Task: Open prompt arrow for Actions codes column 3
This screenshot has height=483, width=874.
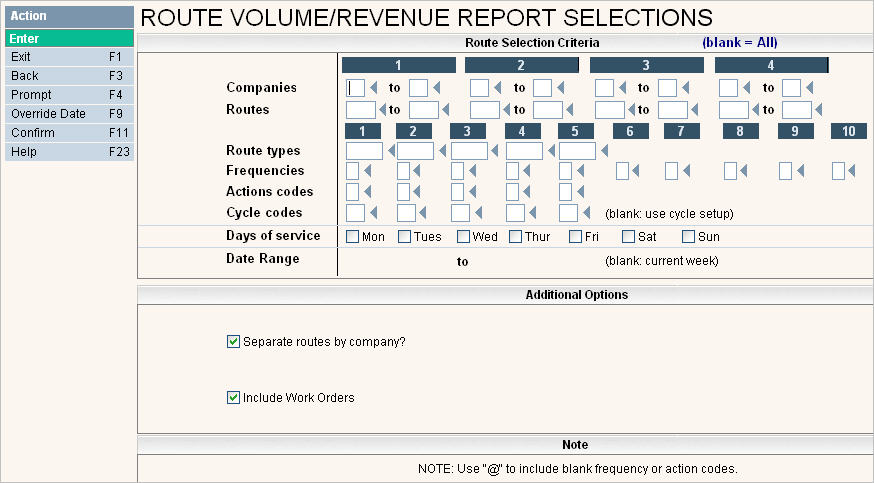Action: click(473, 192)
